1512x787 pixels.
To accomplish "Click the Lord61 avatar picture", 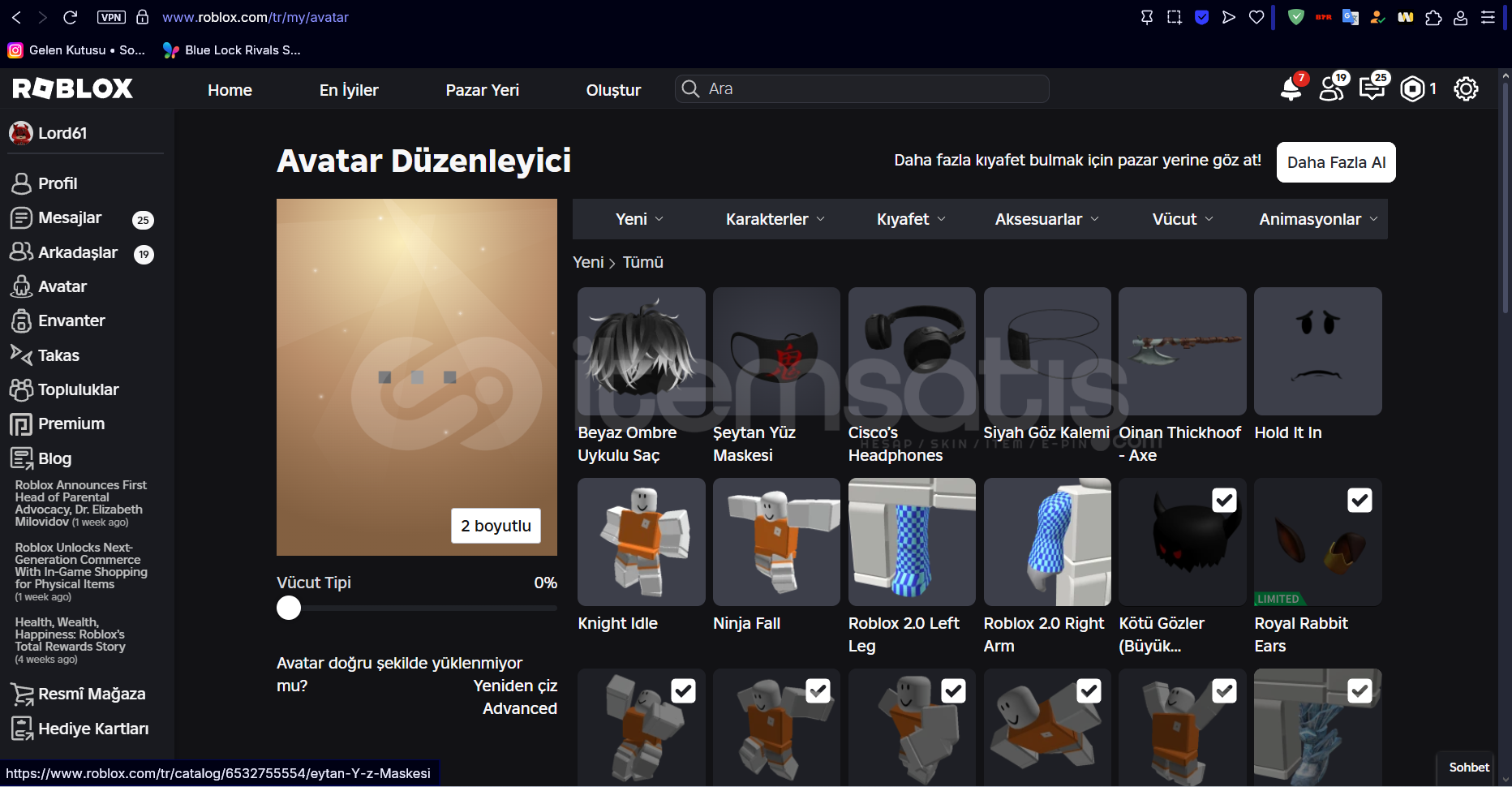I will point(20,132).
